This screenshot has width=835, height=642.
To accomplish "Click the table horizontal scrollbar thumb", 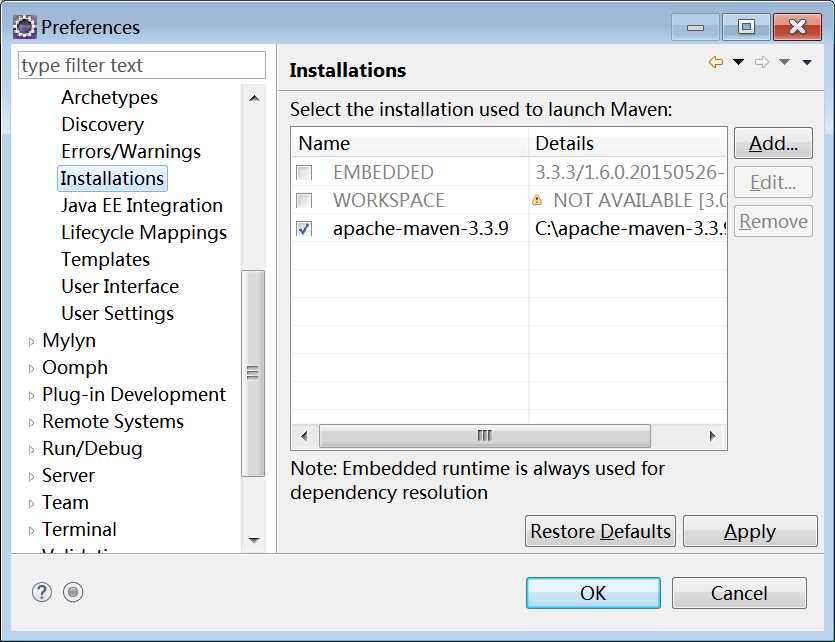I will tap(485, 437).
